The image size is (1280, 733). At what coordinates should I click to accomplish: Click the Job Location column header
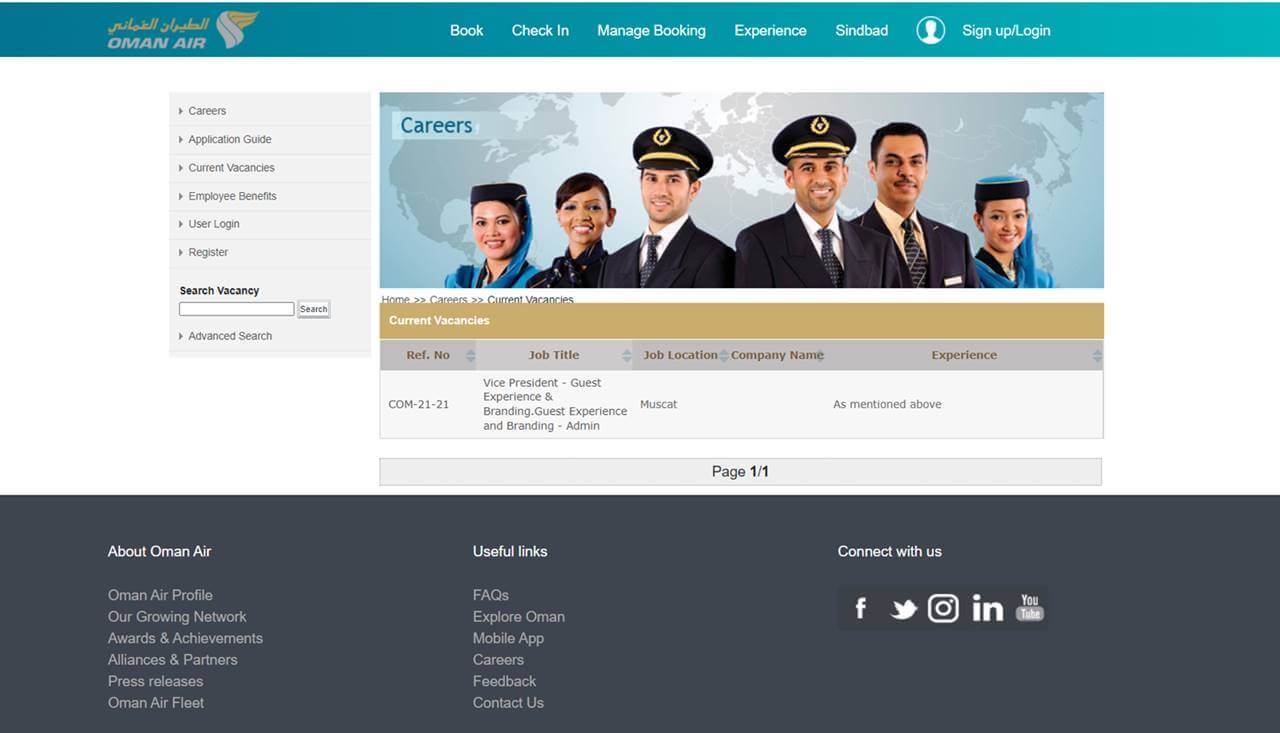(680, 355)
